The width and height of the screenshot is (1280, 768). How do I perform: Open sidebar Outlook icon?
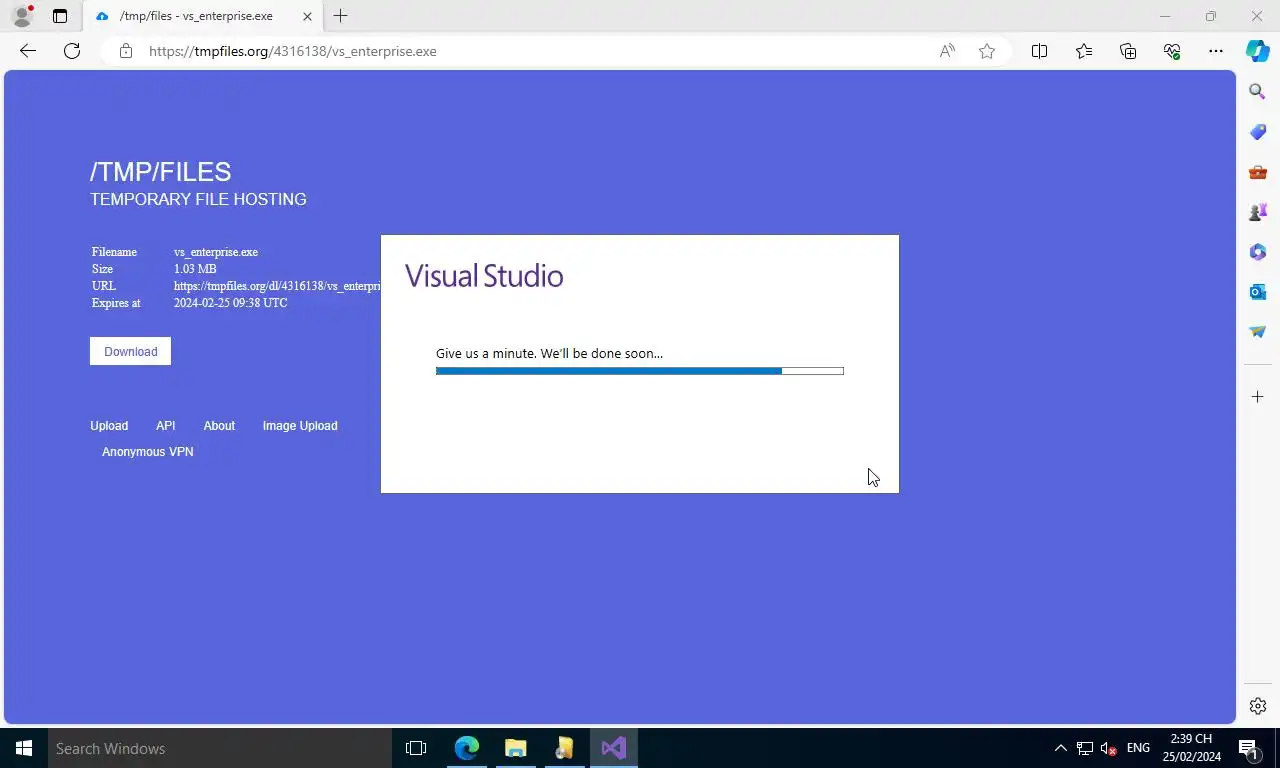1258,292
